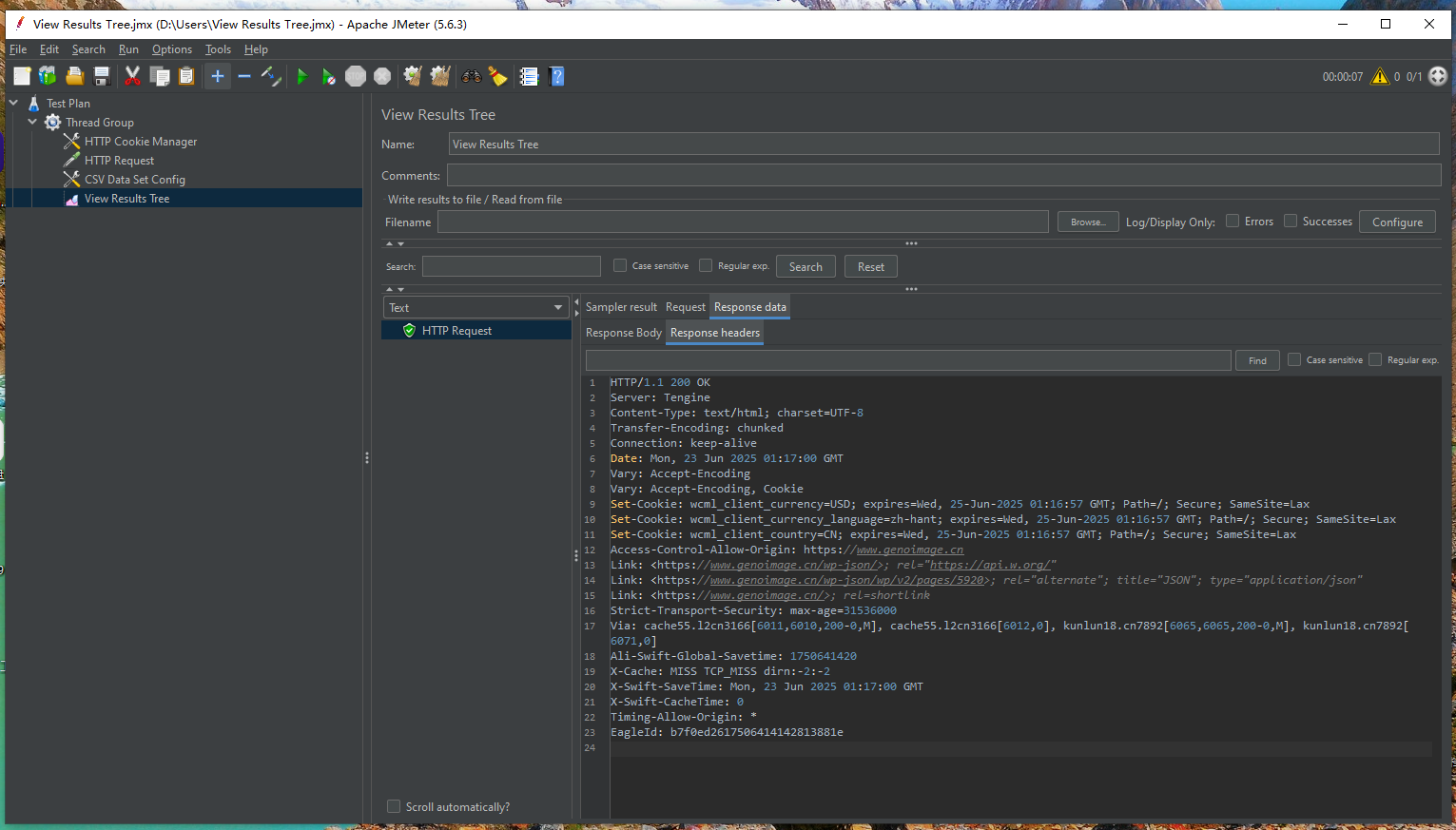1456x830 pixels.
Task: Enable the Errors only checkbox
Action: [x=1233, y=221]
